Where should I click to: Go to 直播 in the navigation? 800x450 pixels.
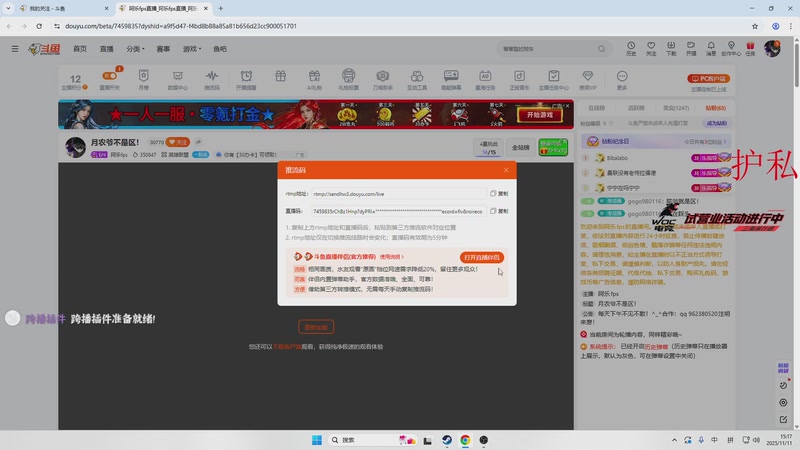107,49
